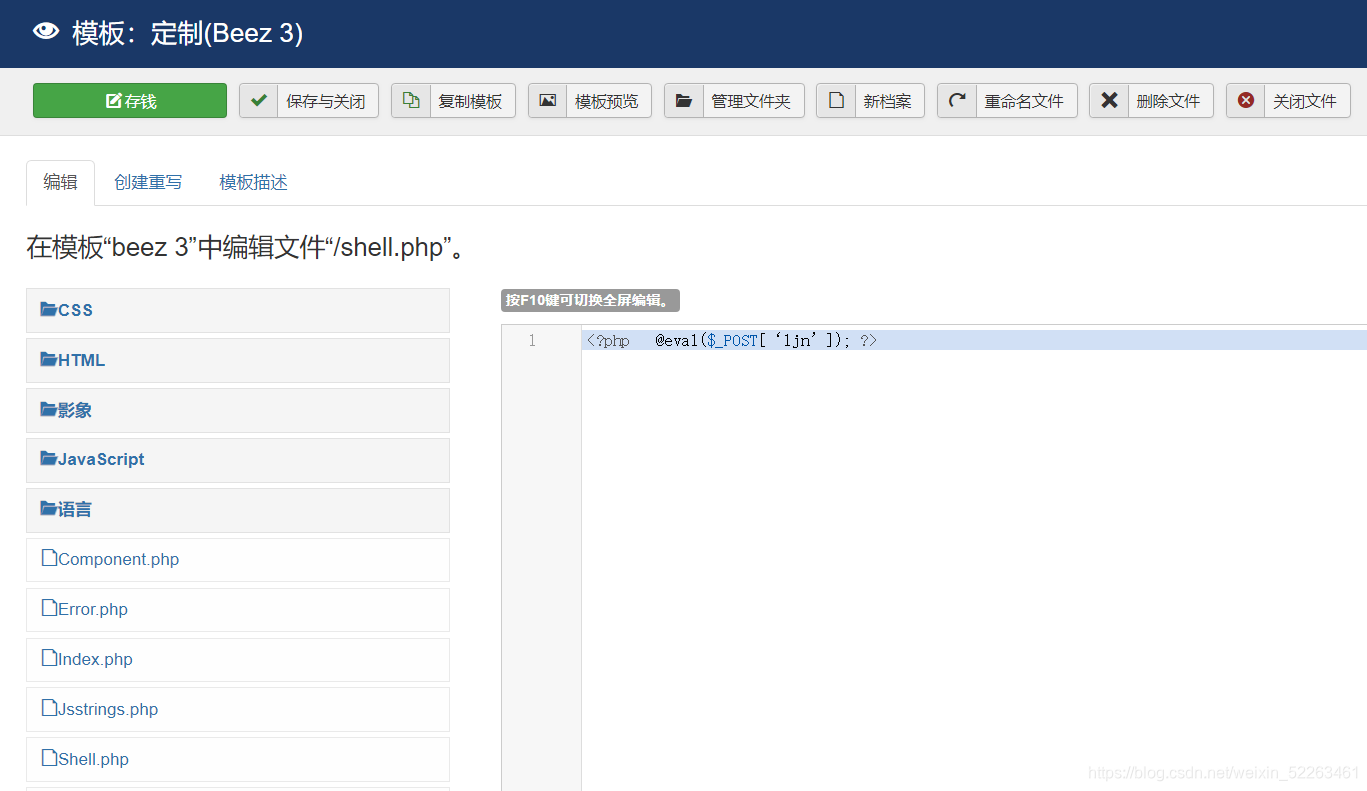Click the arrow icon of 重命名文件
Viewport: 1367px width, 791px height.
(957, 100)
